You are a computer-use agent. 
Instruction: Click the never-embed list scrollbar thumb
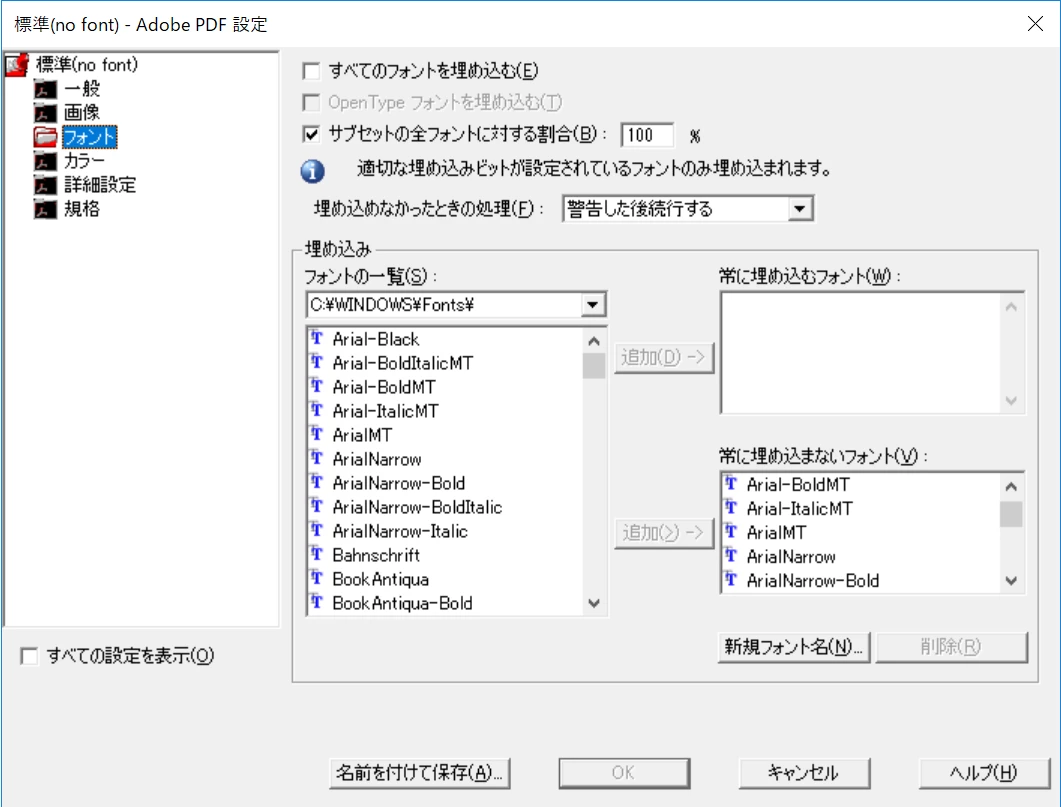(x=1011, y=514)
